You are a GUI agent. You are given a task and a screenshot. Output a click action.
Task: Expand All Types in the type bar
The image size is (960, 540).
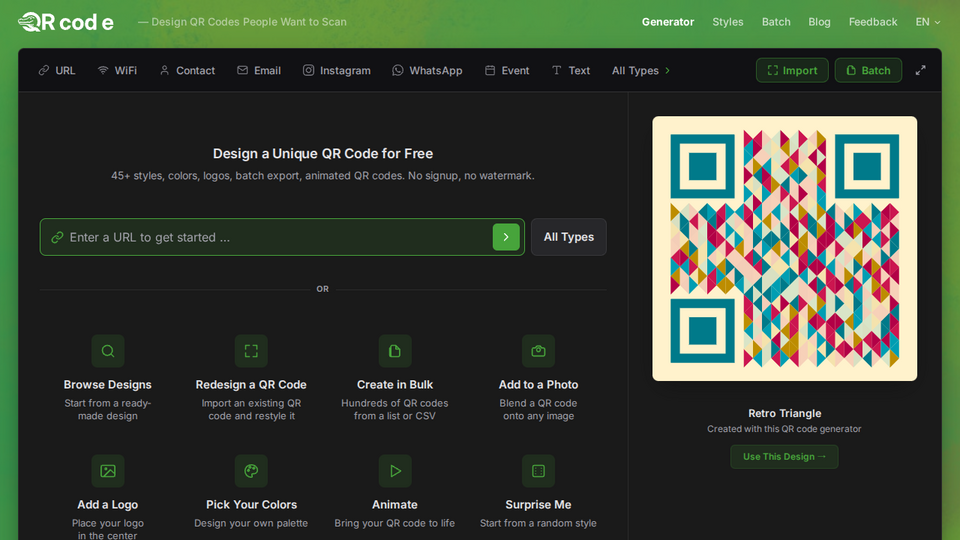pyautogui.click(x=640, y=70)
